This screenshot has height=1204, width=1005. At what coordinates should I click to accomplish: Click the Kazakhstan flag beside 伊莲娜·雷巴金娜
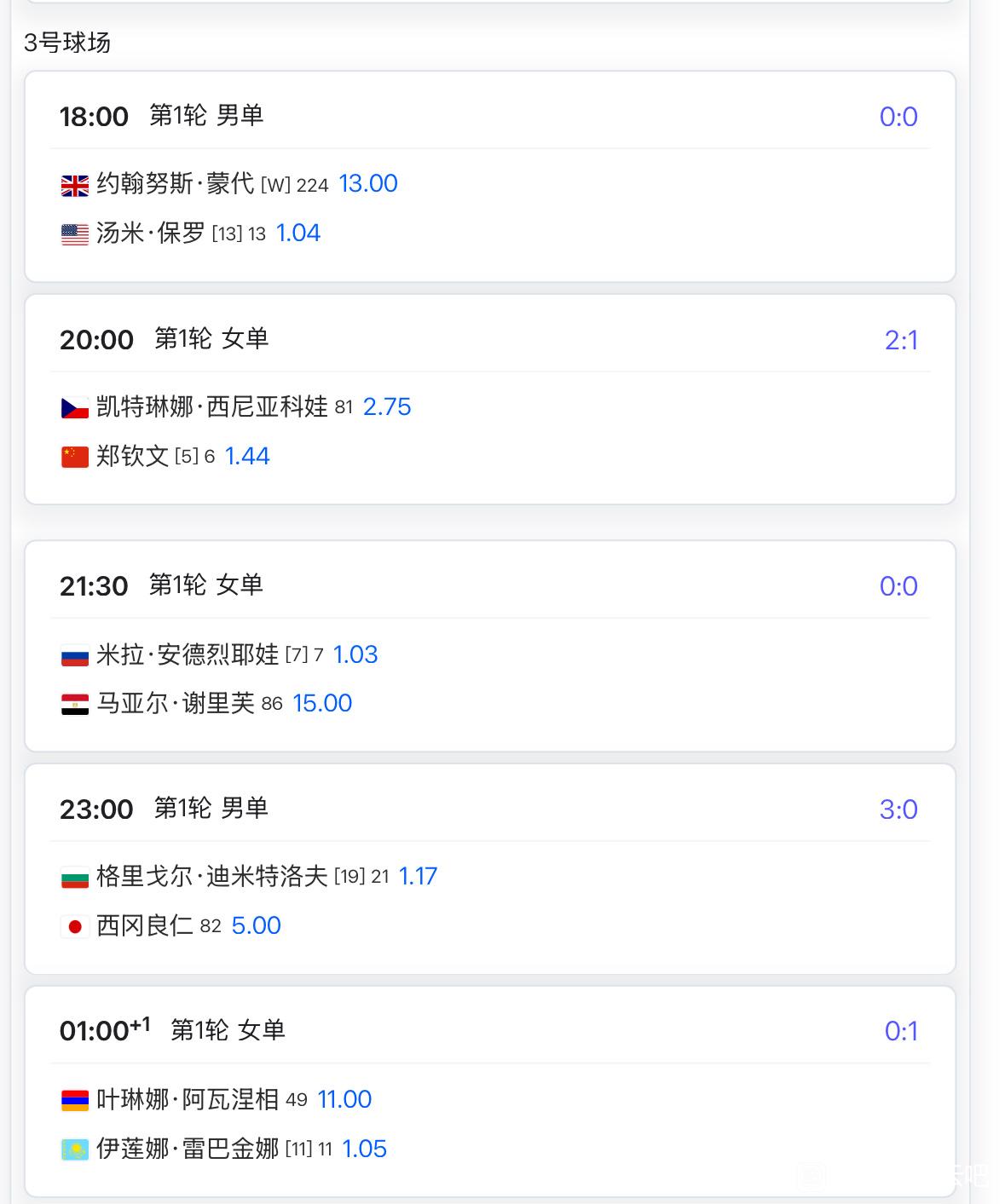click(75, 1150)
